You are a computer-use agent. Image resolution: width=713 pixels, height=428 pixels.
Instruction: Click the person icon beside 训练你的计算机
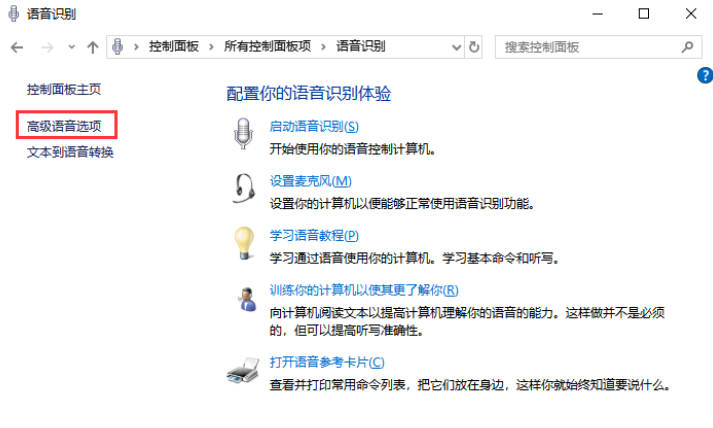pyautogui.click(x=242, y=298)
